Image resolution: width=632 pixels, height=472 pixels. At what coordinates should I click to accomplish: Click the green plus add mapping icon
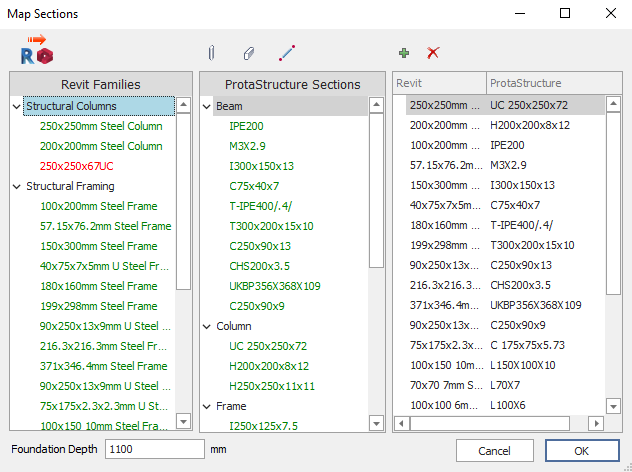click(404, 52)
